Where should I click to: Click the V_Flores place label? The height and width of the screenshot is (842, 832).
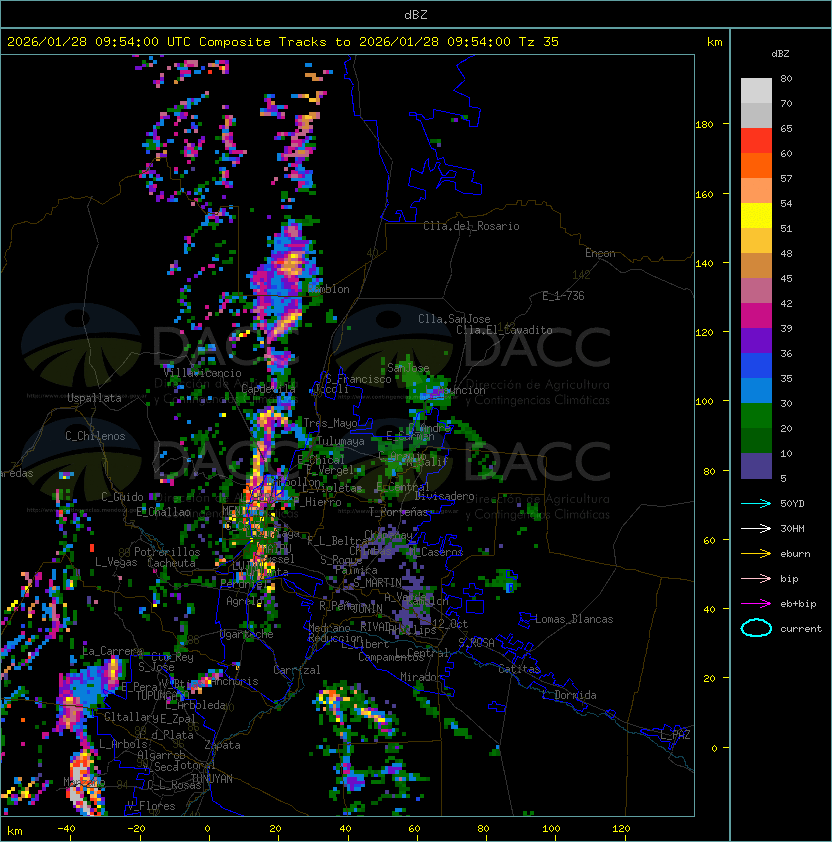pyautogui.click(x=151, y=806)
